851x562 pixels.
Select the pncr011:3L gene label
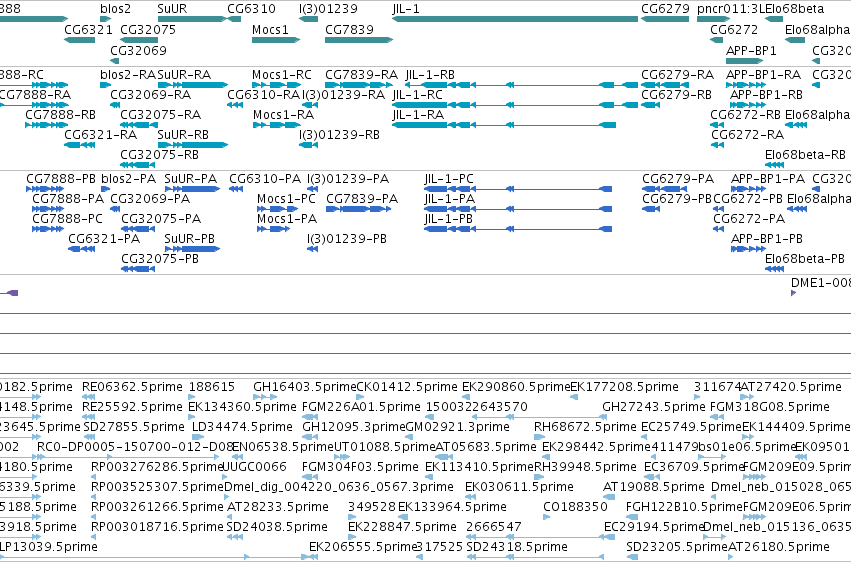[x=731, y=9]
